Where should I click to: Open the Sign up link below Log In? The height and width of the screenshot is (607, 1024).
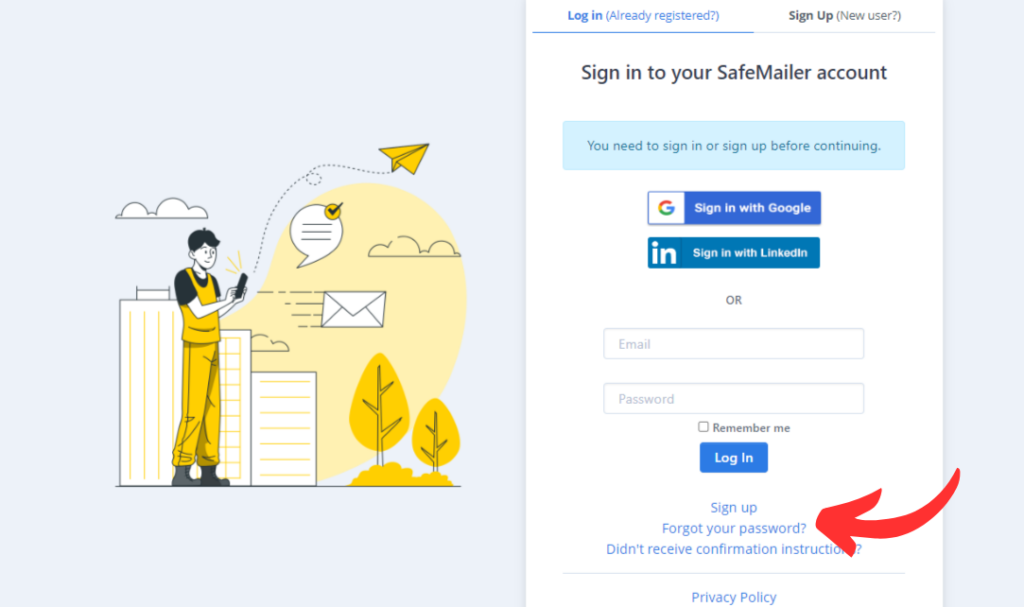point(733,508)
